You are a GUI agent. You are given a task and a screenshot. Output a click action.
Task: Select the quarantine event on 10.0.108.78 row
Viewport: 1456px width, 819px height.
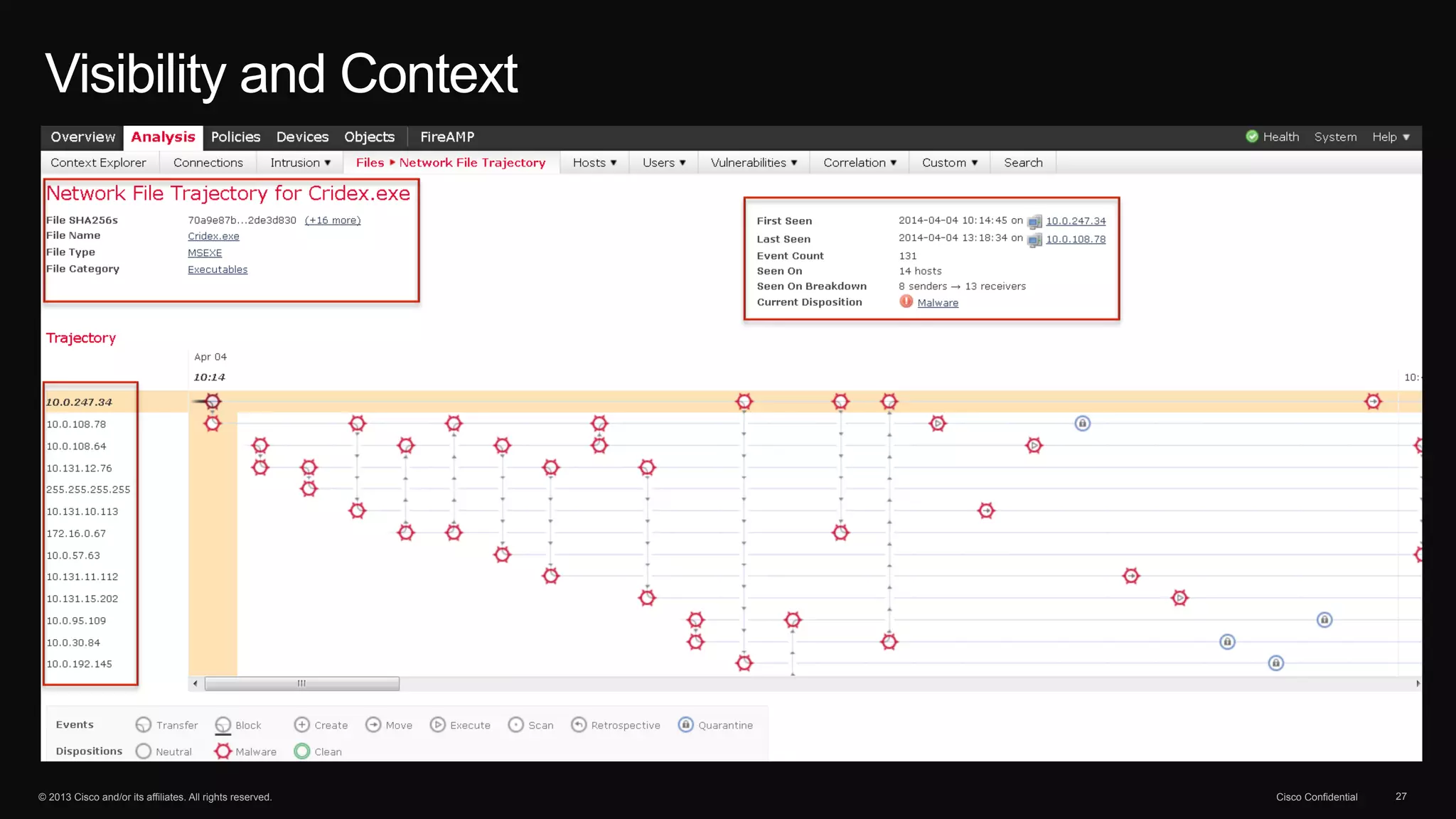coord(1082,424)
